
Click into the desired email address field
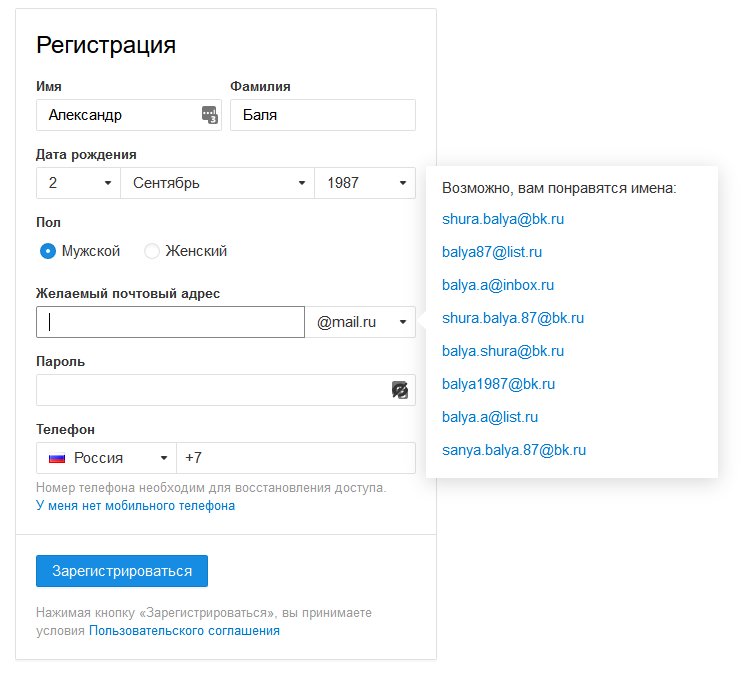click(x=170, y=322)
